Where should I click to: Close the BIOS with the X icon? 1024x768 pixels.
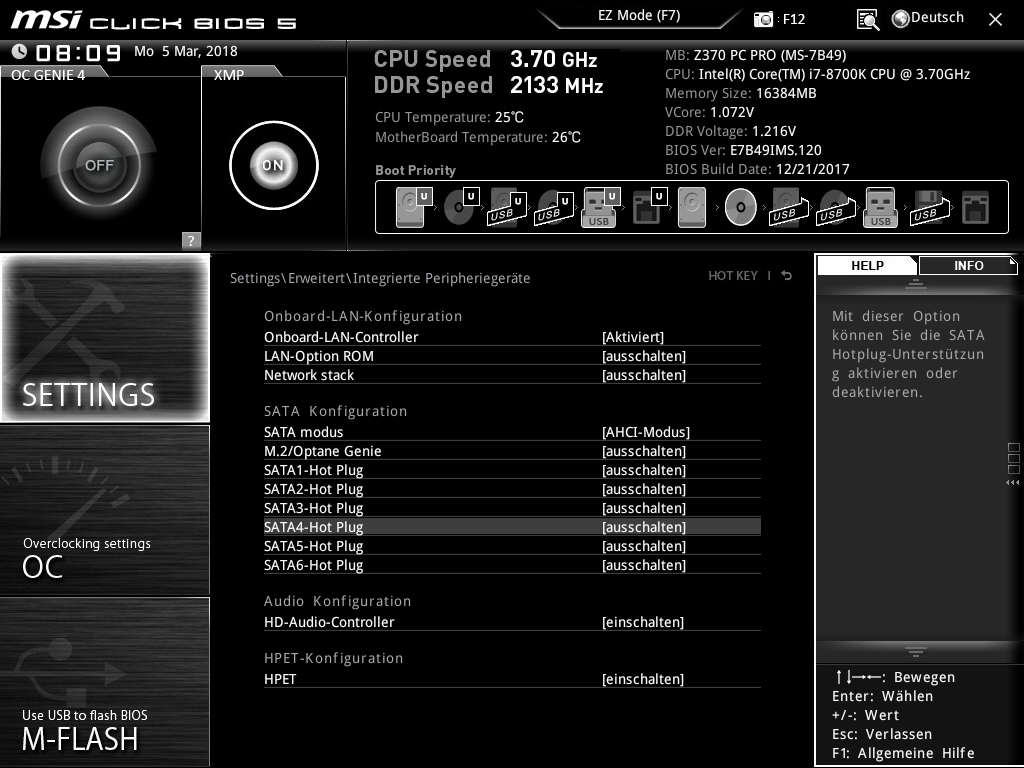pyautogui.click(x=995, y=20)
